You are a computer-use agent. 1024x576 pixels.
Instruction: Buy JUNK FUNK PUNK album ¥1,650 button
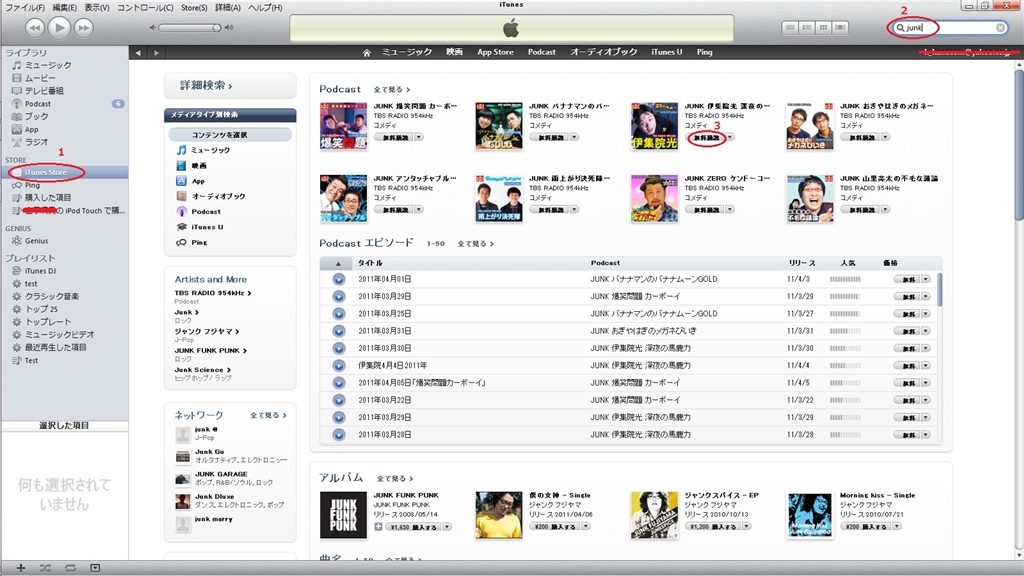pos(413,527)
